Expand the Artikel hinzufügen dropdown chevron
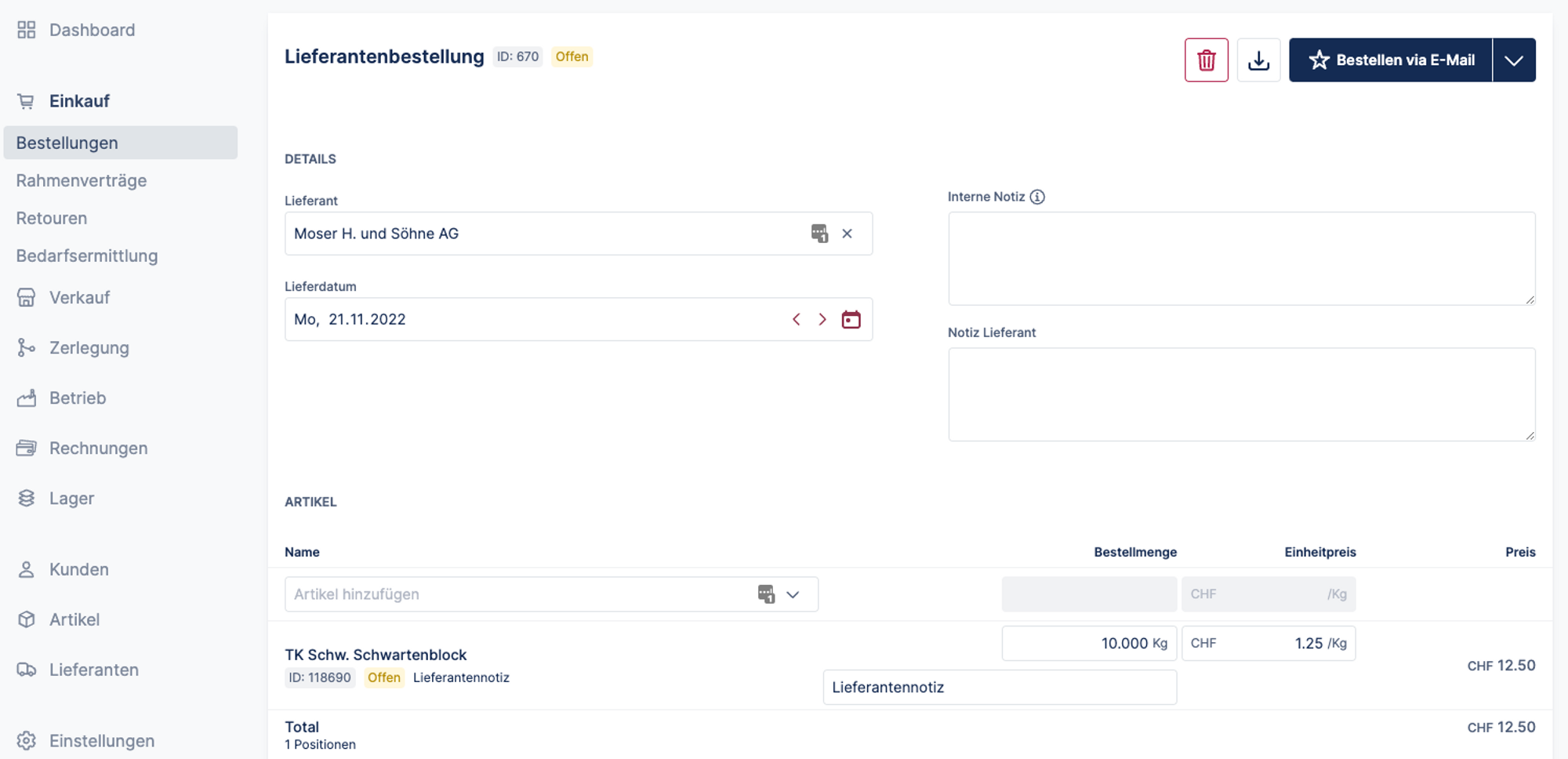The height and width of the screenshot is (759, 1568). pos(793,594)
